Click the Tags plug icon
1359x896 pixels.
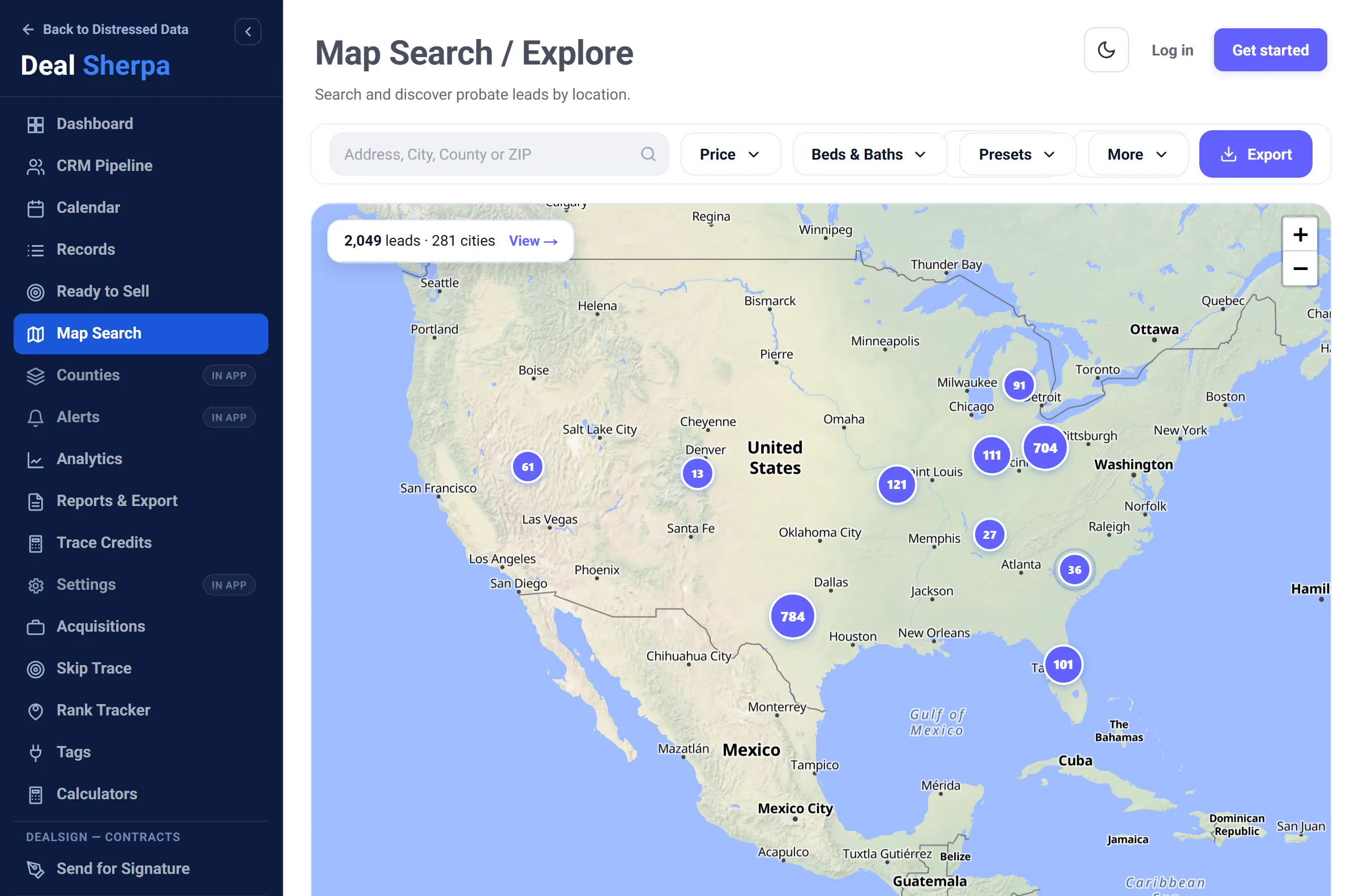[x=36, y=753]
